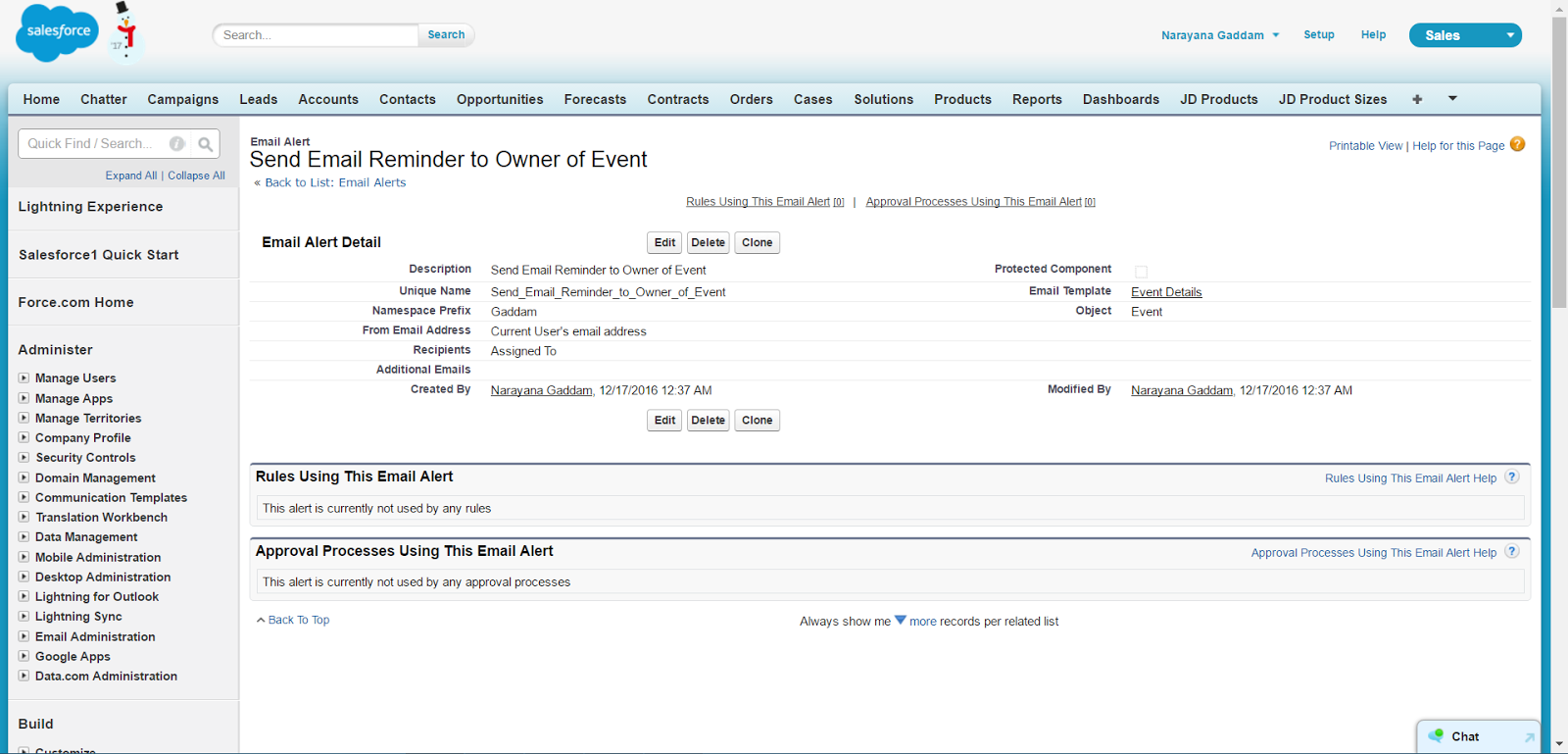Select the Dashboards tab
Viewport: 1568px width, 754px height.
point(1121,99)
